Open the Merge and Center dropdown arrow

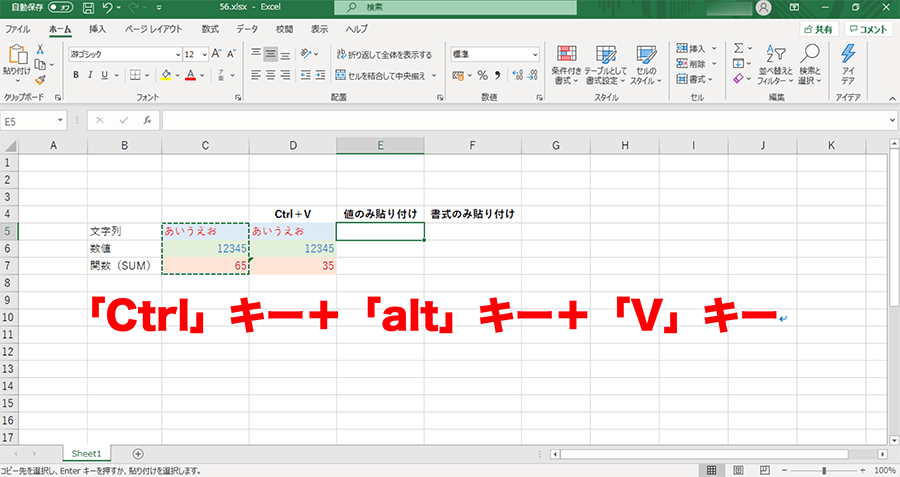[x=435, y=75]
